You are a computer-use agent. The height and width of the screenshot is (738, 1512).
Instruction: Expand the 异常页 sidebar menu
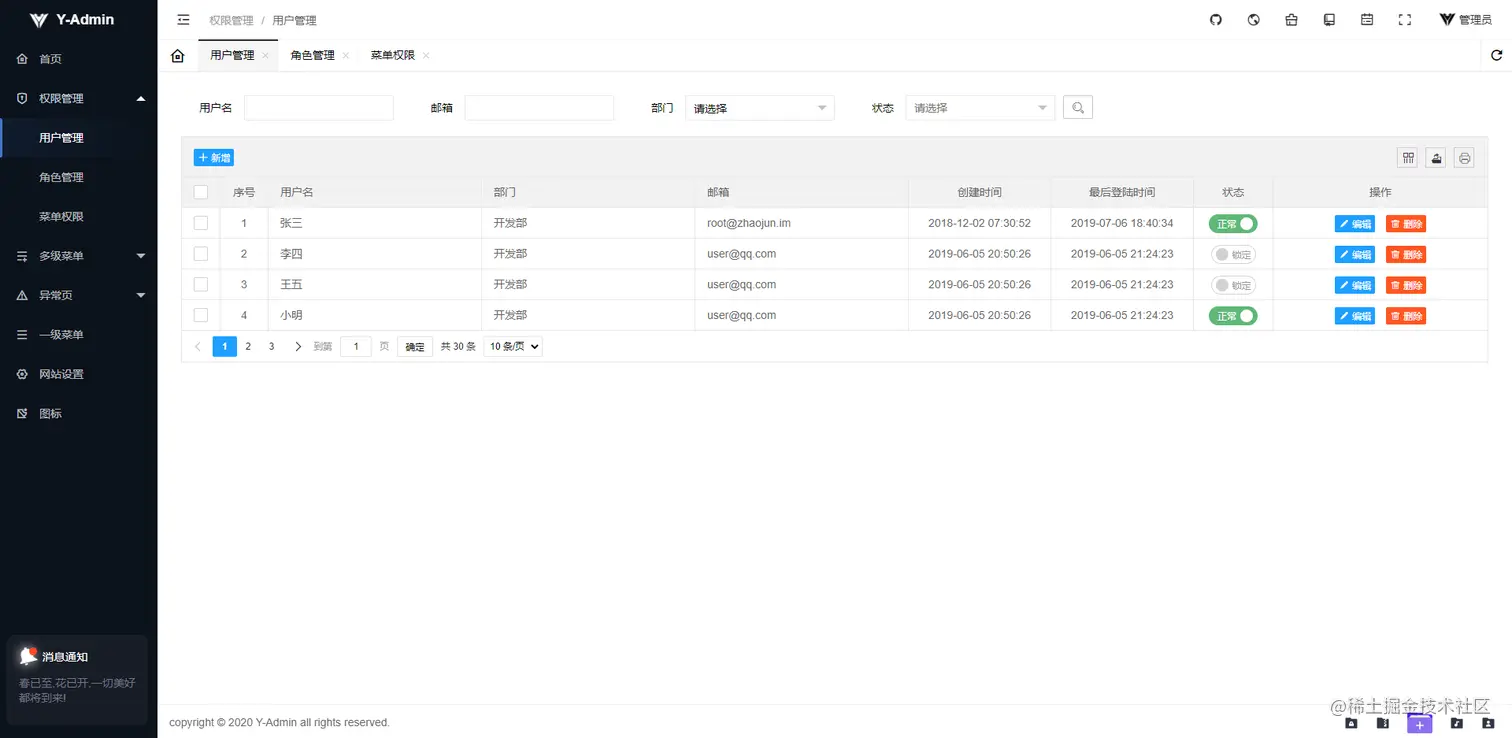click(79, 295)
